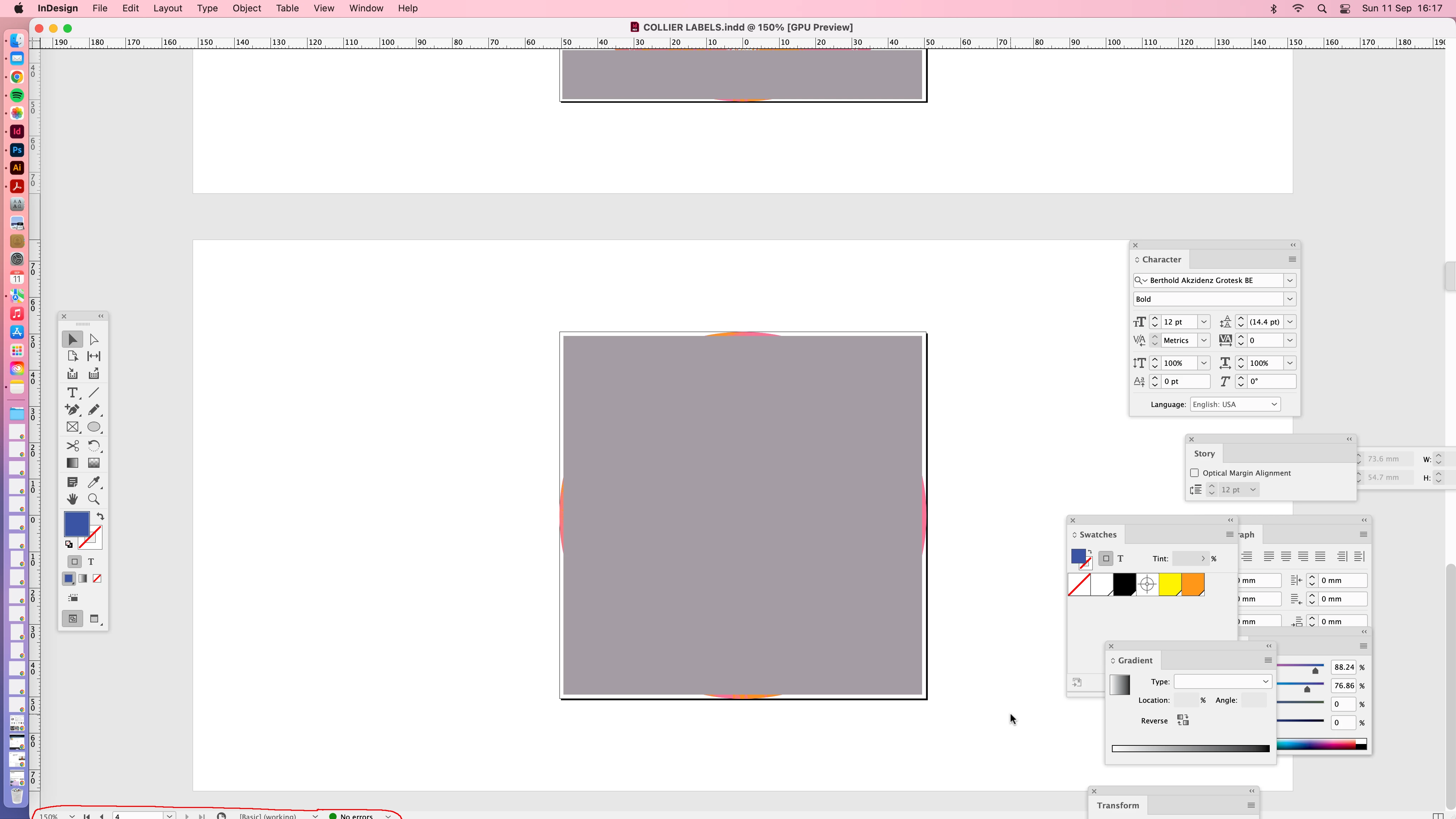
Task: Select the Scissors tool
Action: 73,446
